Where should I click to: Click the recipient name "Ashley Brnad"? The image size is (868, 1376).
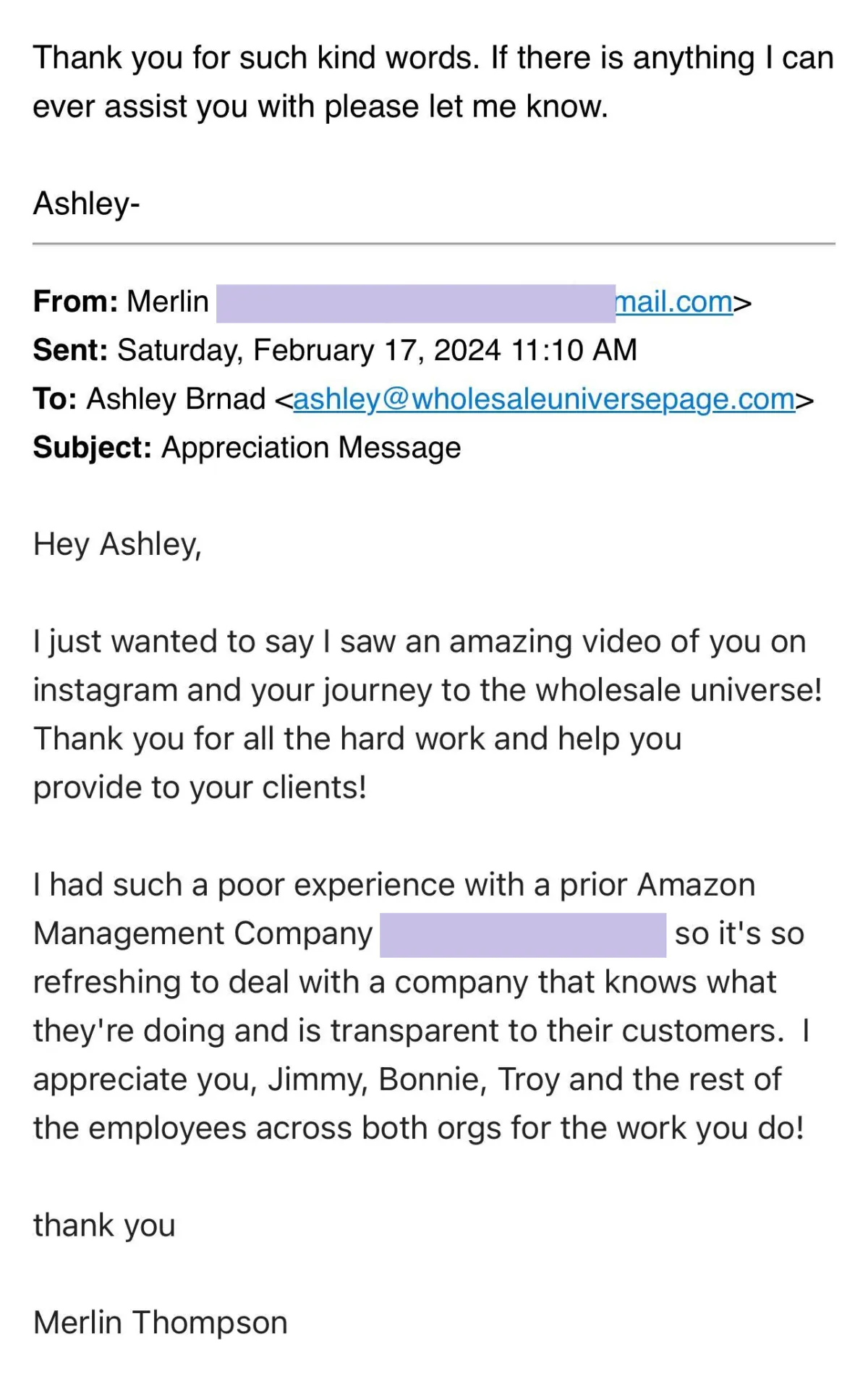point(176,399)
